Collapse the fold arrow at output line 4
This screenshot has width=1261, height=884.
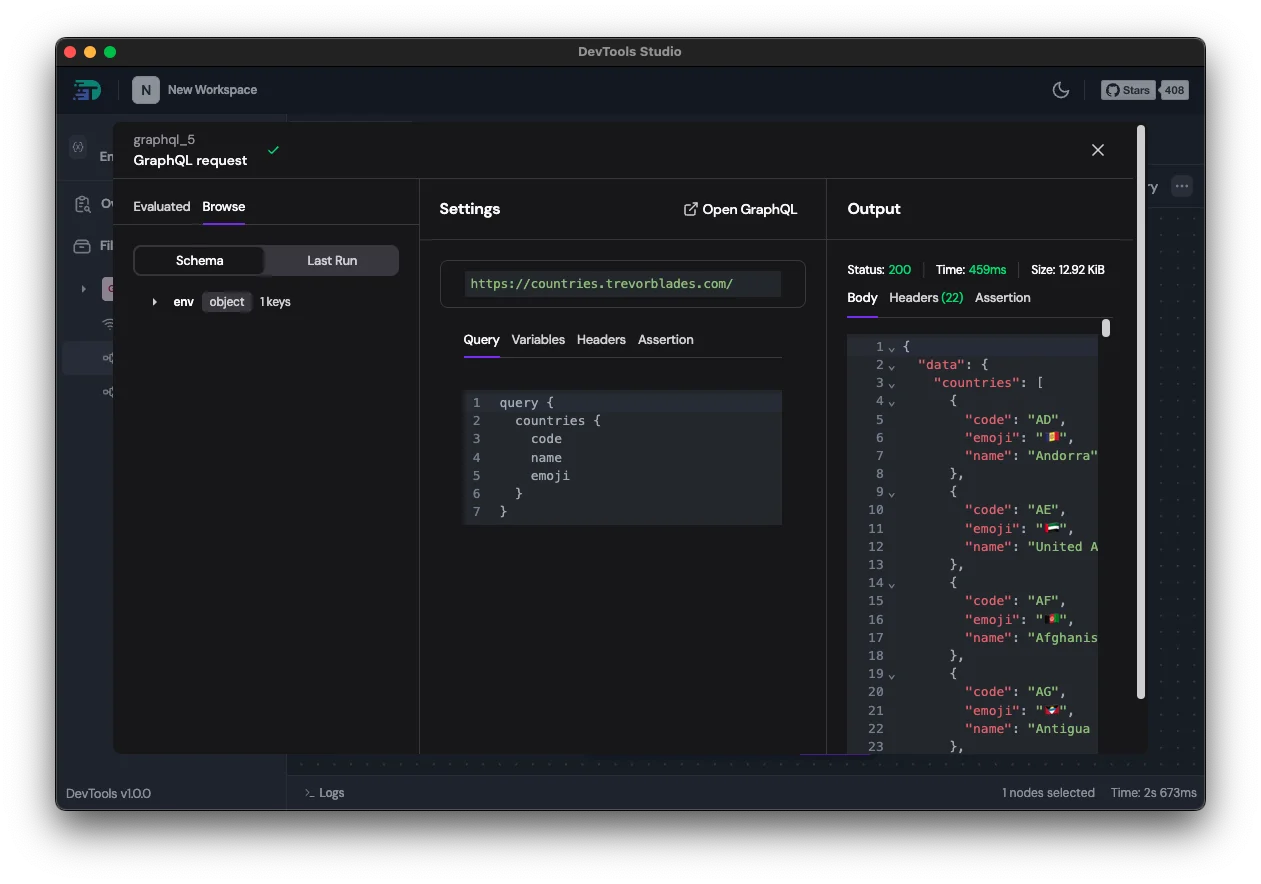click(x=892, y=402)
